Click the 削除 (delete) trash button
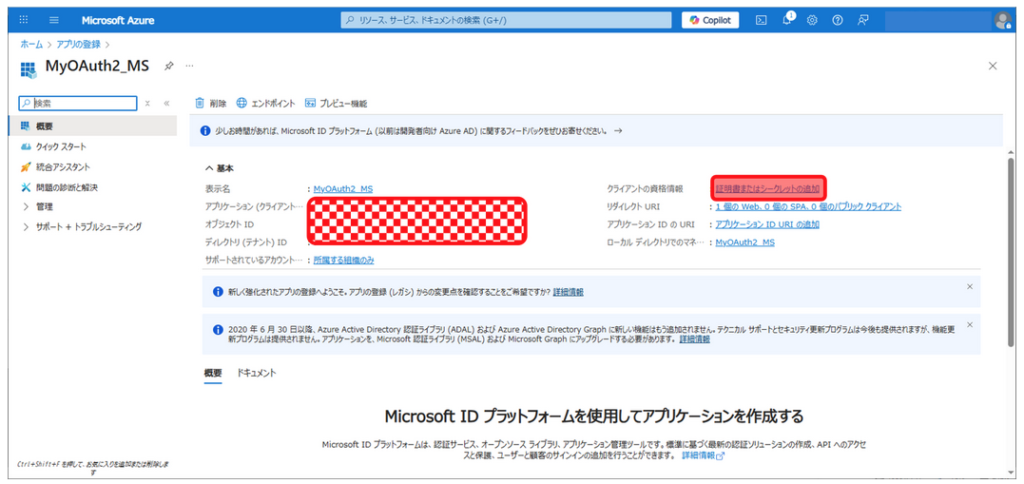This screenshot has height=484, width=1024. point(211,103)
